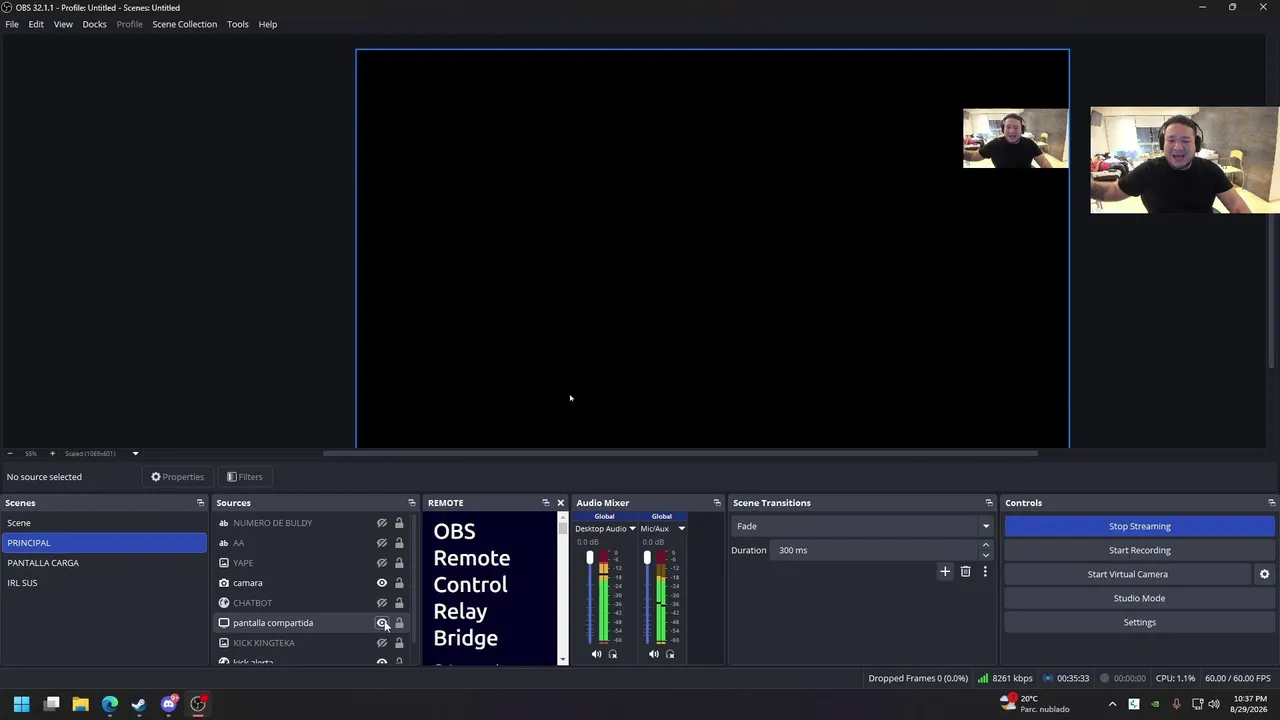Mute Mic/Aux speaker icon
The height and width of the screenshot is (720, 1280).
coord(653,654)
